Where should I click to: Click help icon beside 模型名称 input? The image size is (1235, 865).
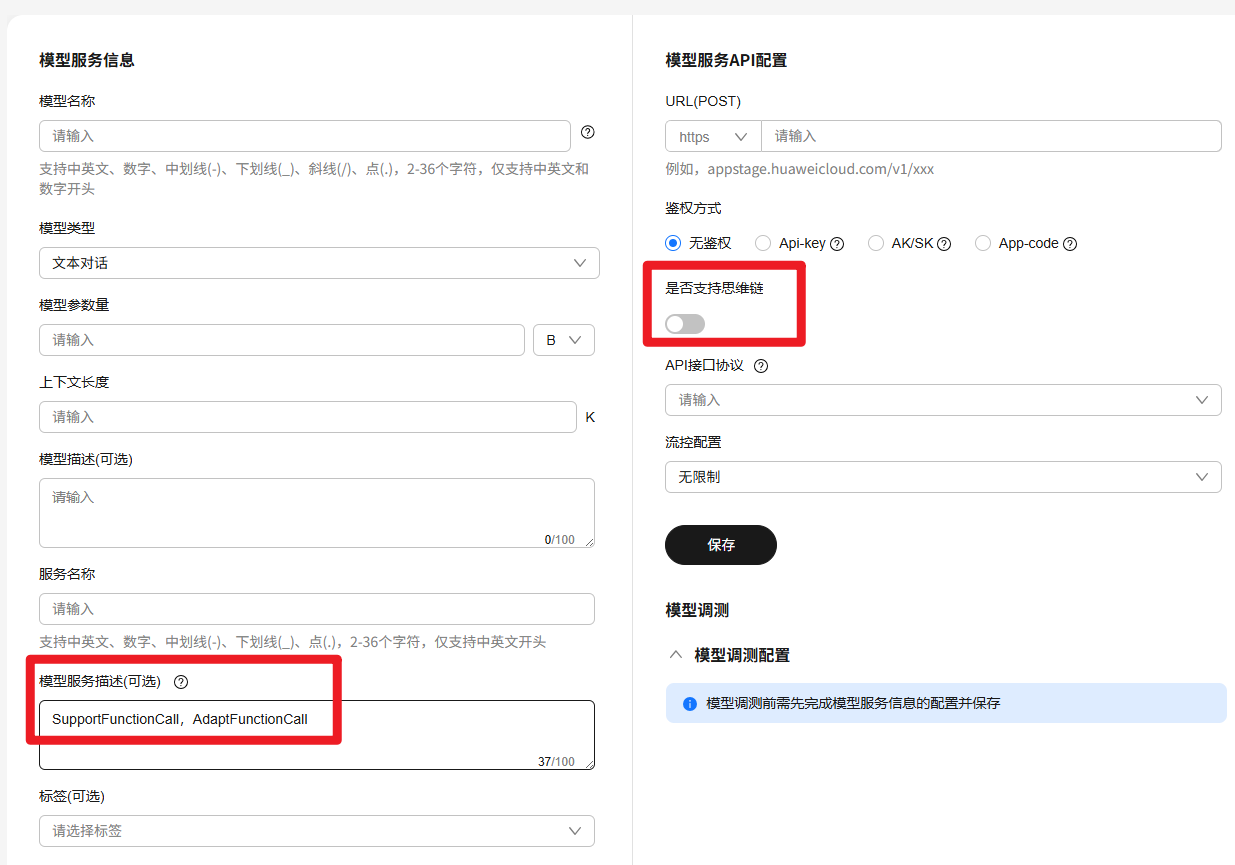[588, 132]
